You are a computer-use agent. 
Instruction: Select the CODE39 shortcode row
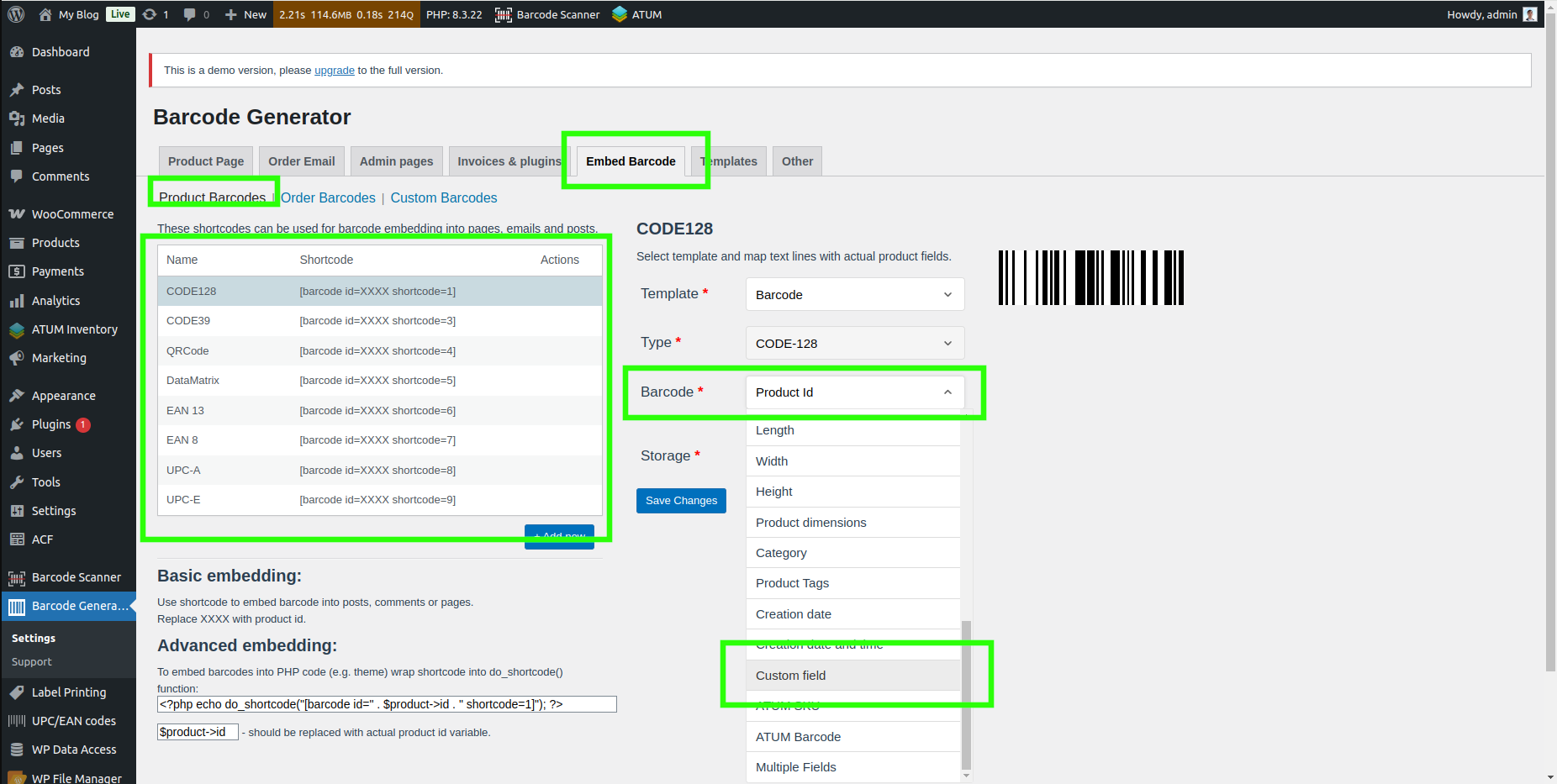coord(380,321)
